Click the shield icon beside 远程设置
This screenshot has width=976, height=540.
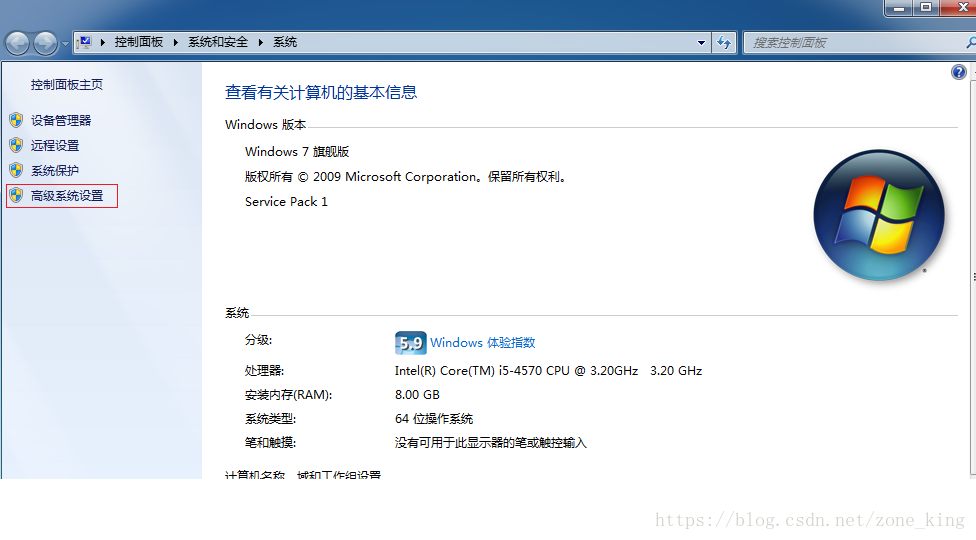(16, 145)
